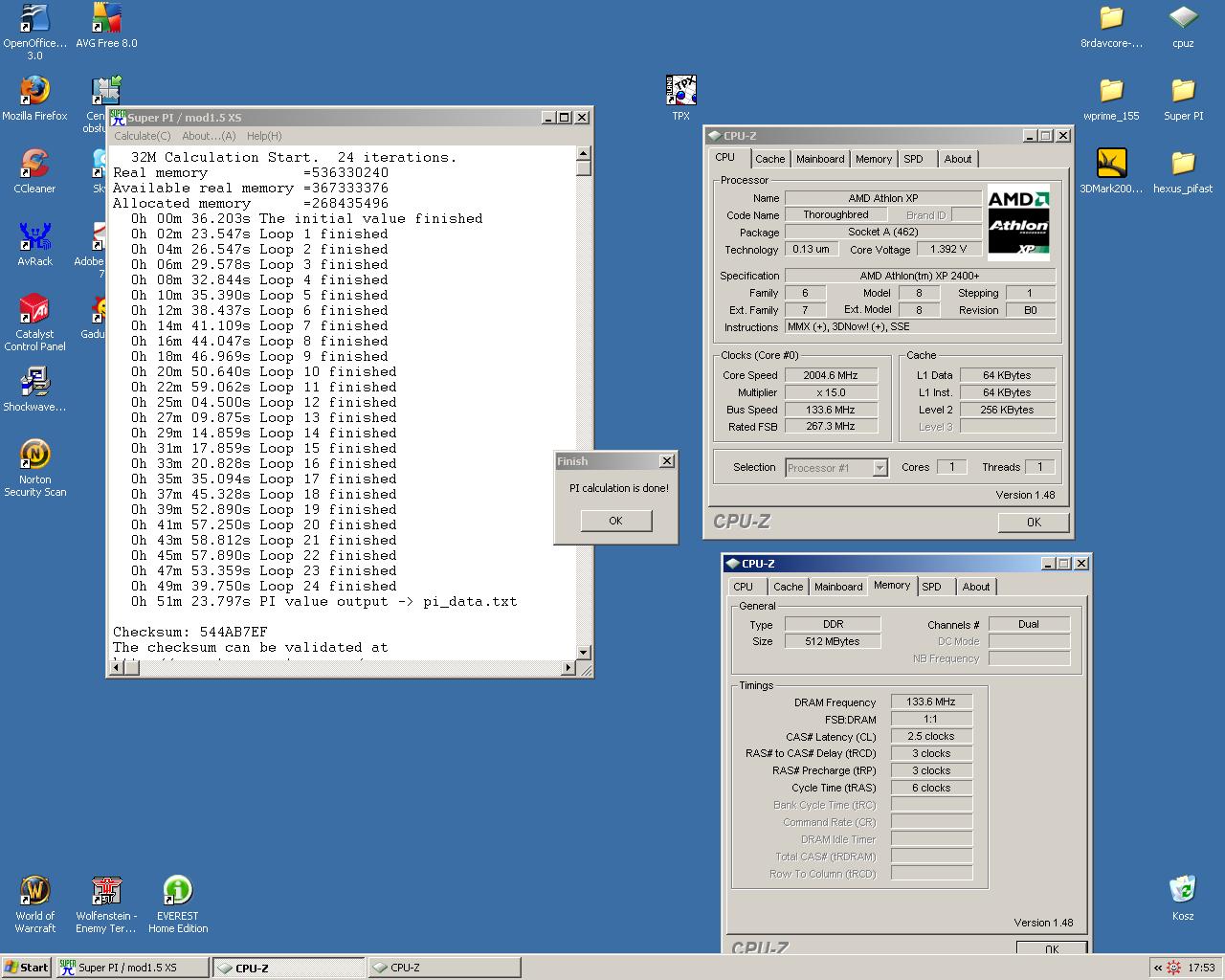
Task: Click the Super PI title bar icon
Action: (118, 117)
